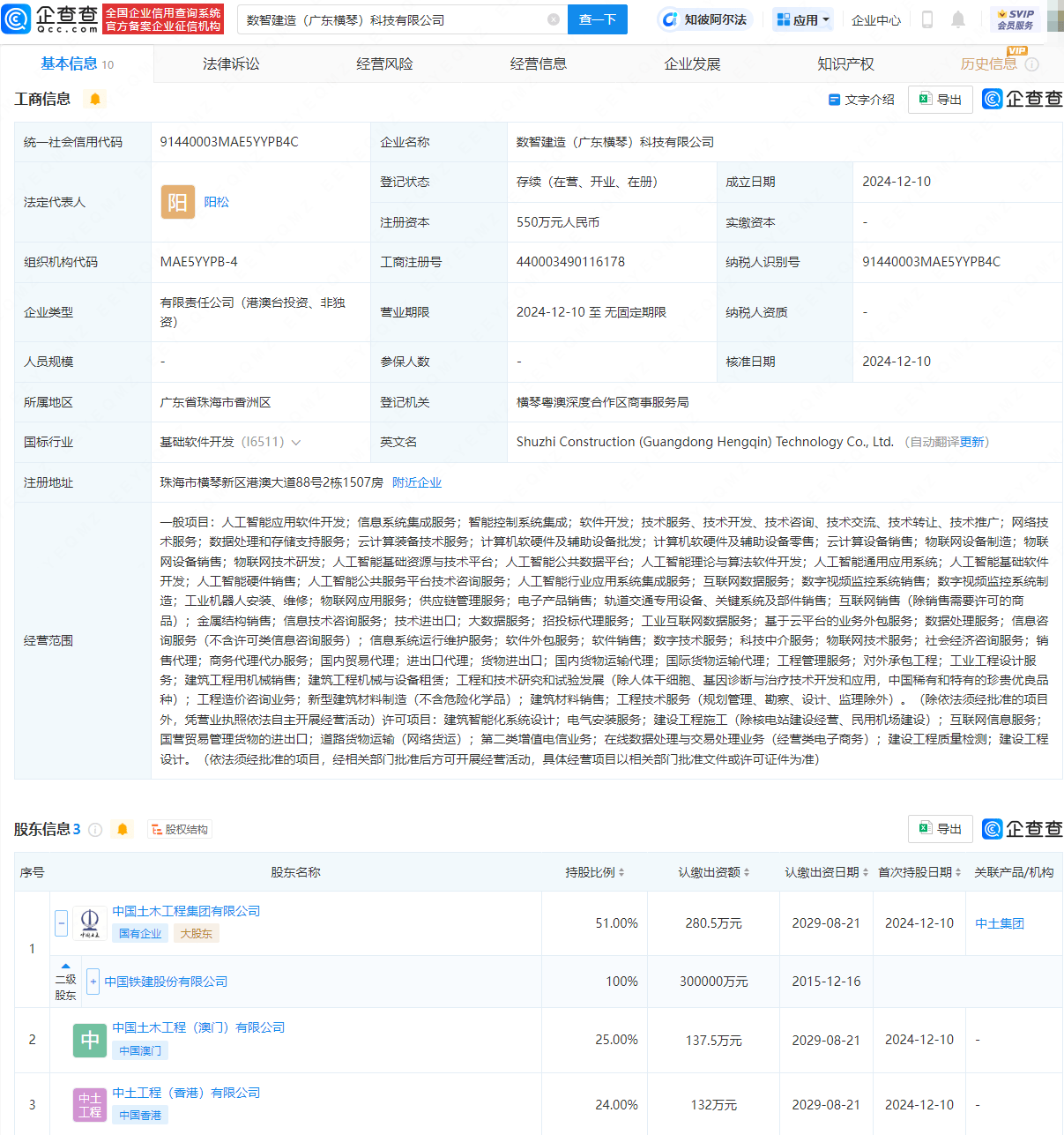Select the 550万元人民币 registered capital value

pyautogui.click(x=557, y=222)
